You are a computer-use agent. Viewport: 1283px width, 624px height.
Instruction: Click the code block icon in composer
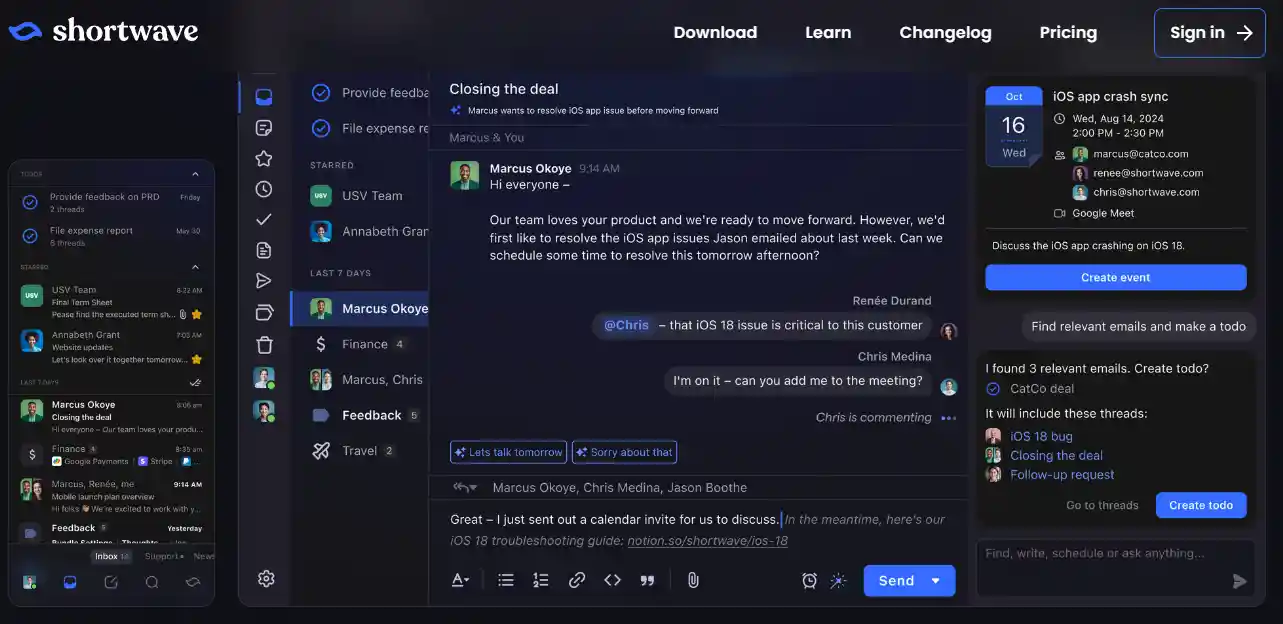(x=612, y=580)
